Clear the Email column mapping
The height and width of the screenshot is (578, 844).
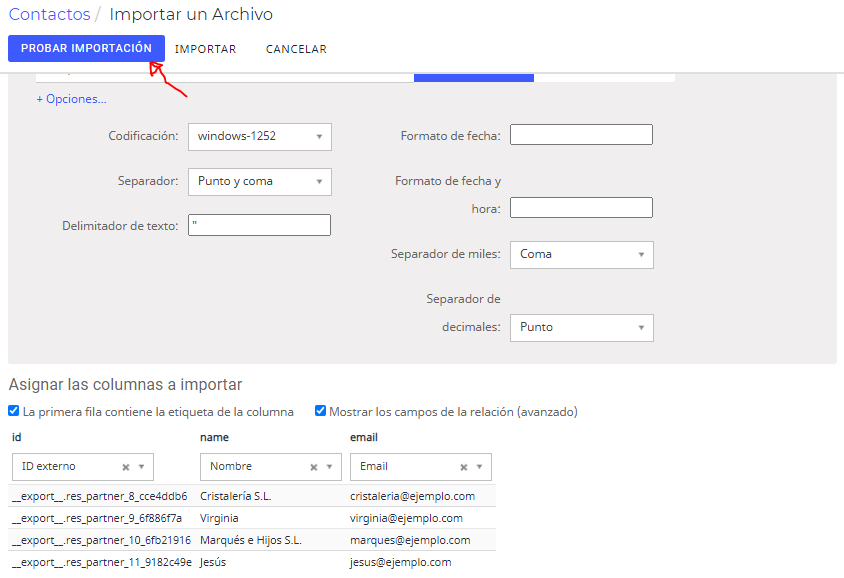pos(463,467)
